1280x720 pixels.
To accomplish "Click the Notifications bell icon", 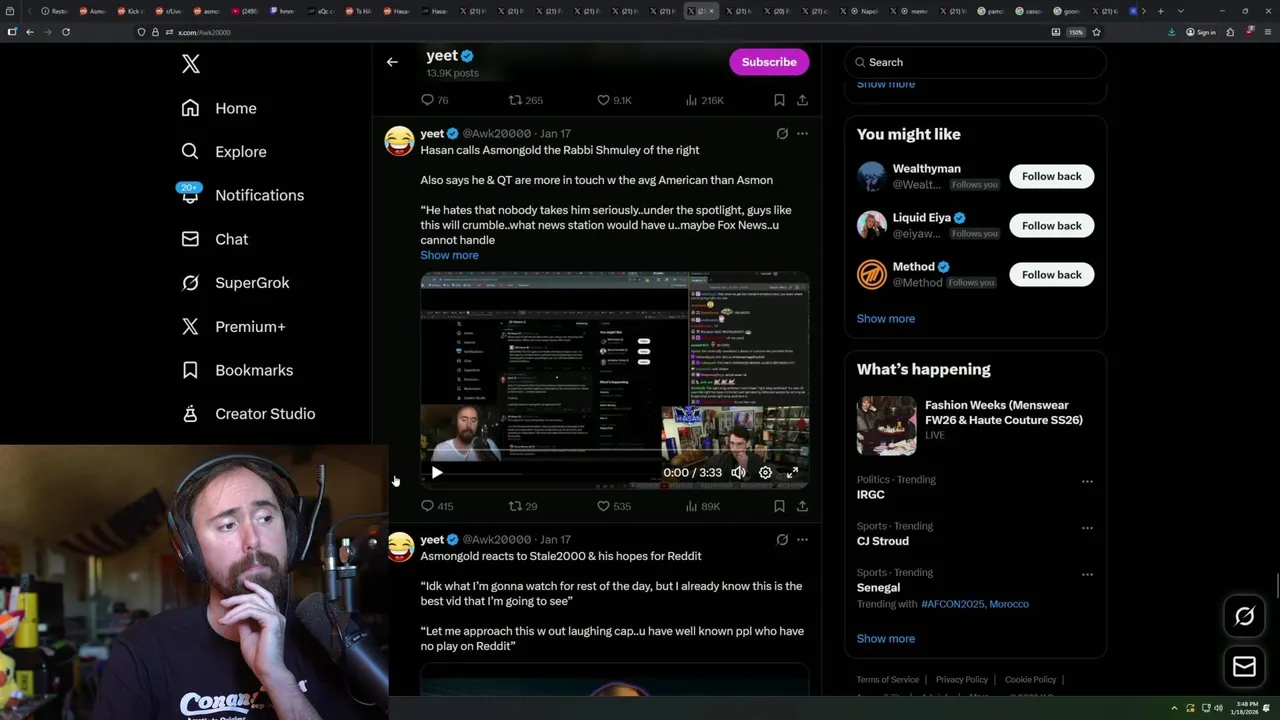I will point(190,195).
